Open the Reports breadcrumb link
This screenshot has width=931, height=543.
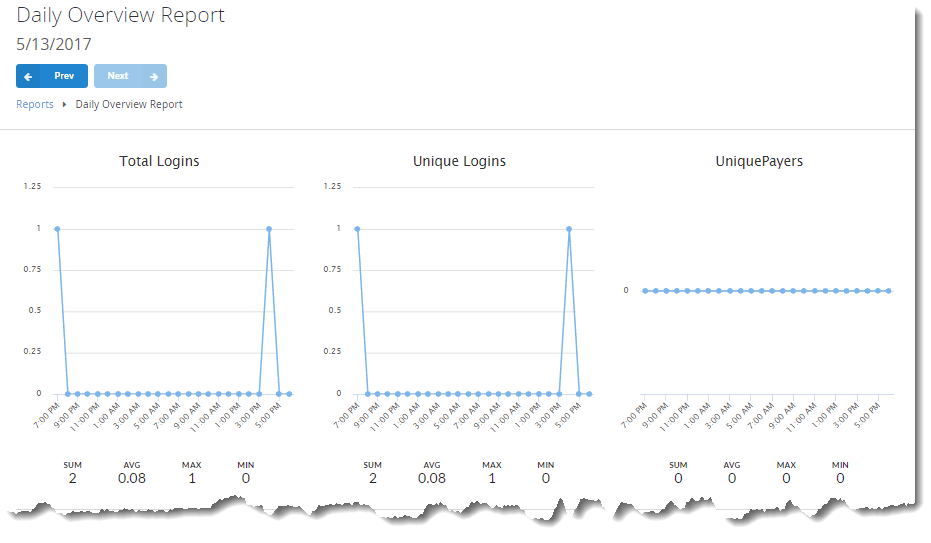pos(34,104)
